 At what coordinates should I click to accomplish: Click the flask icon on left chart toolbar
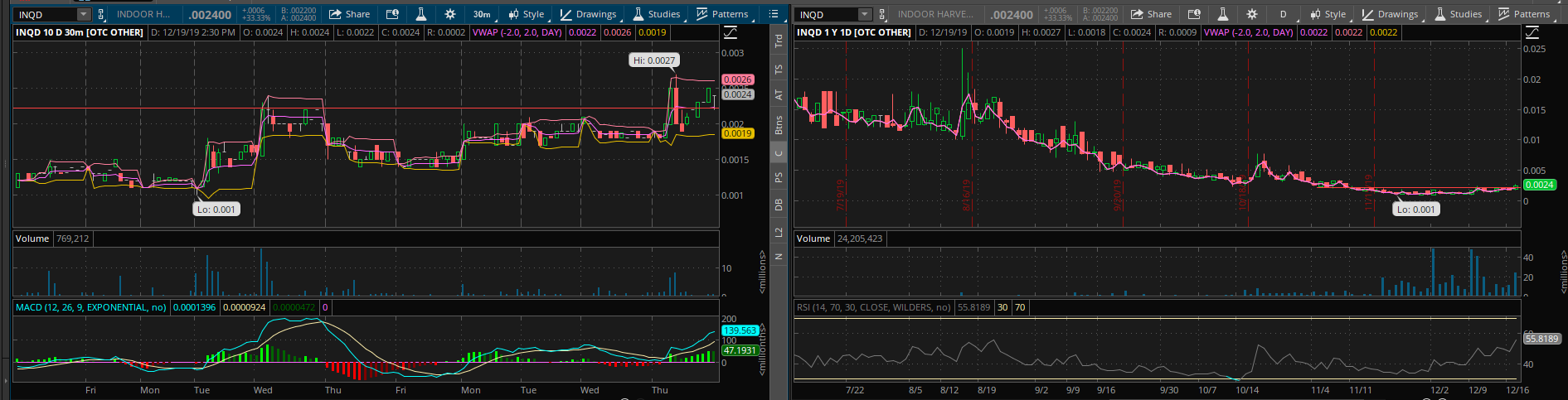(421, 14)
